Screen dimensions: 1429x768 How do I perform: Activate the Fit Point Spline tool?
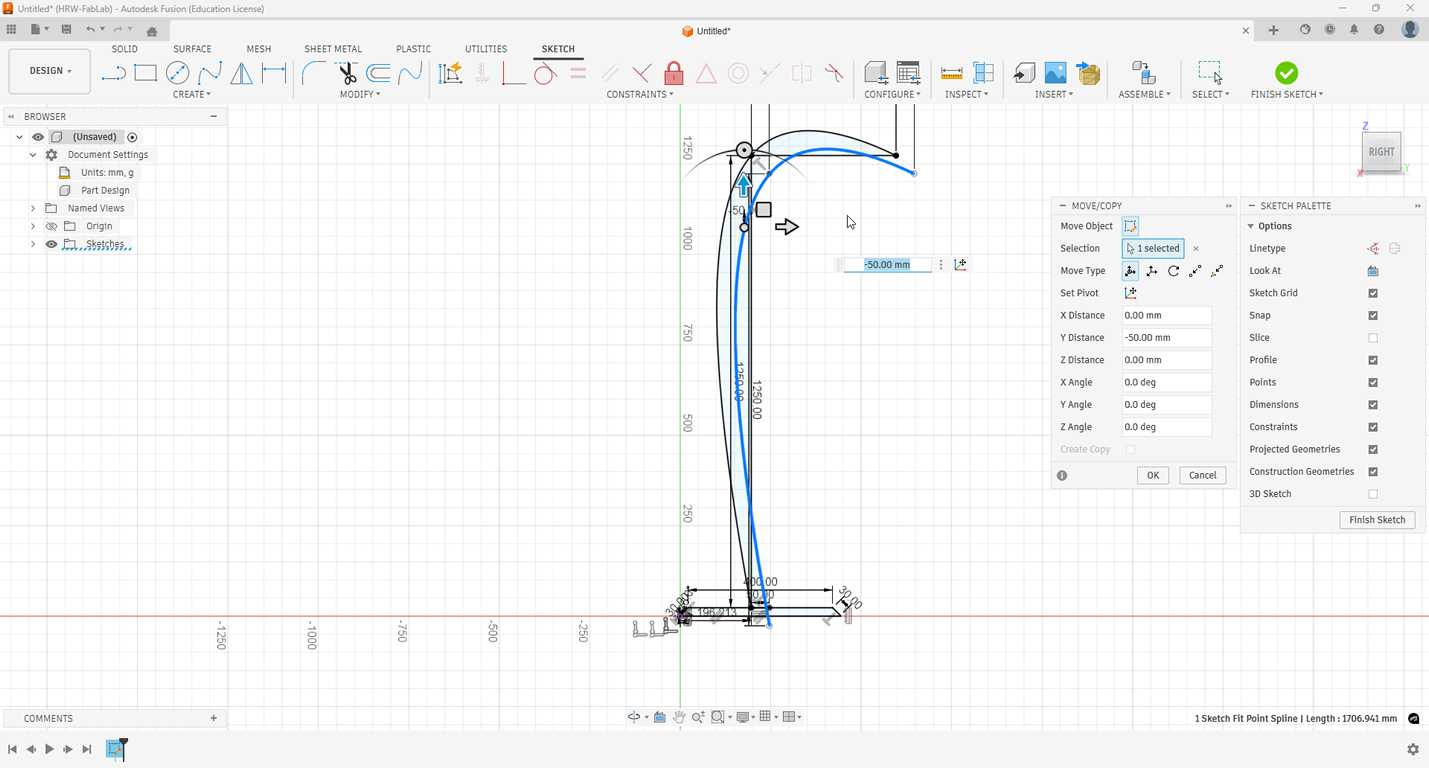pos(209,73)
